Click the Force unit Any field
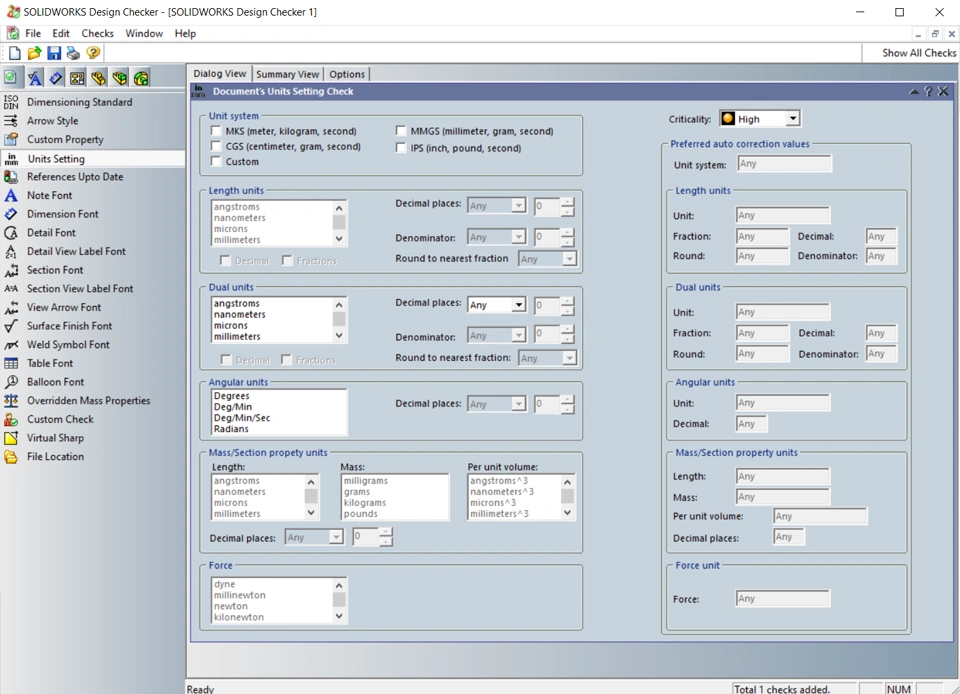Screen dimensions: 960x694 (783, 599)
